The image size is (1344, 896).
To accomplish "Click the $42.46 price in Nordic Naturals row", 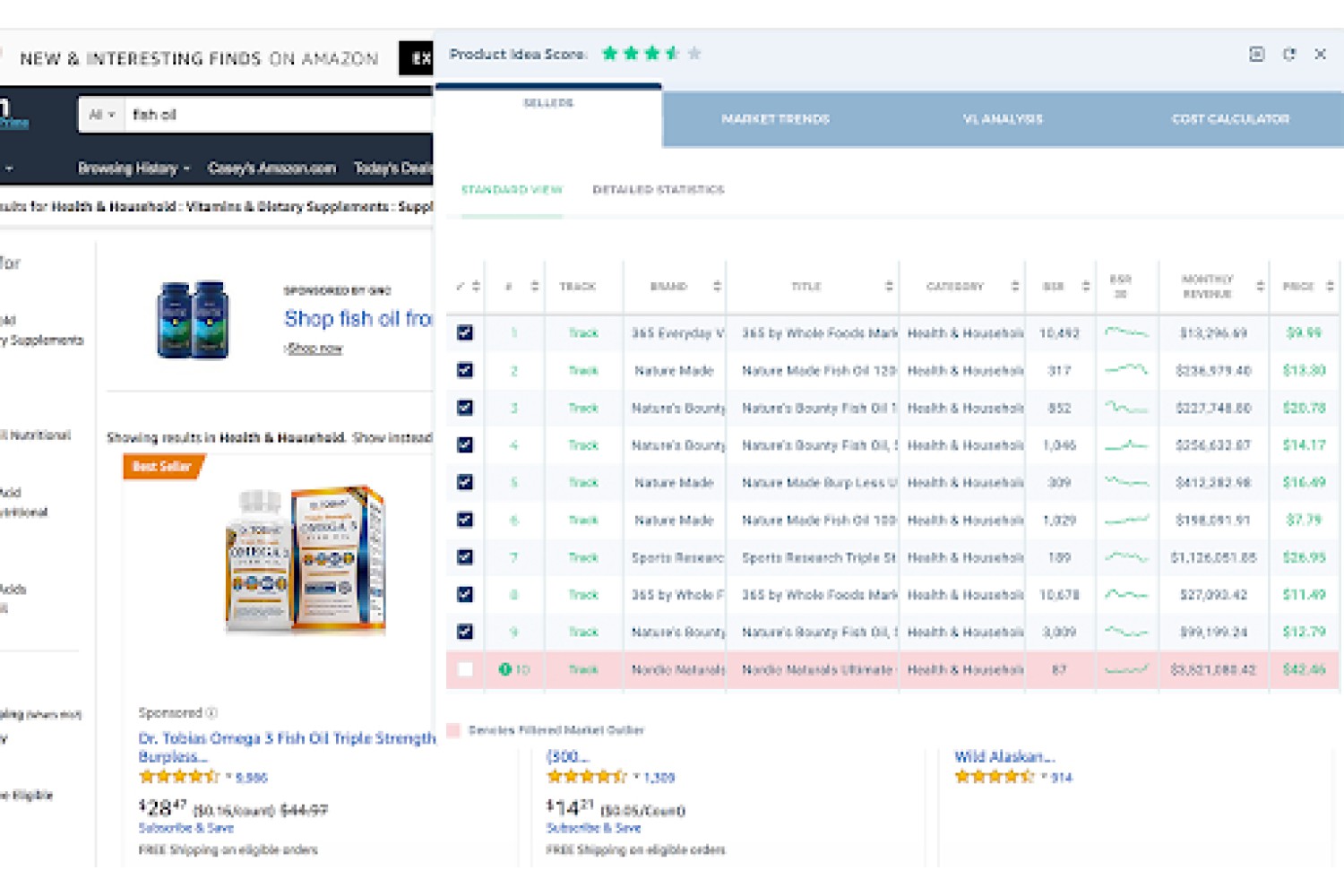I will (1304, 669).
